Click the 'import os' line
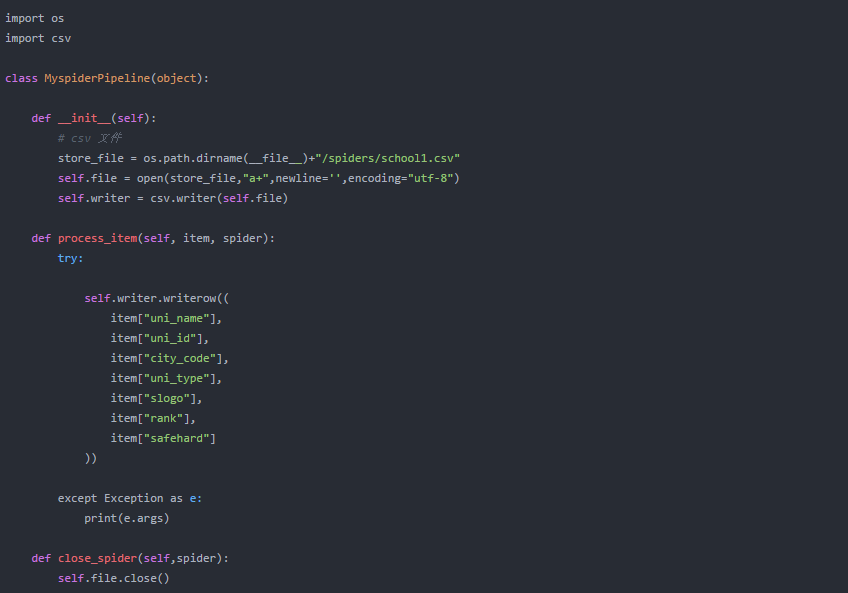 35,18
